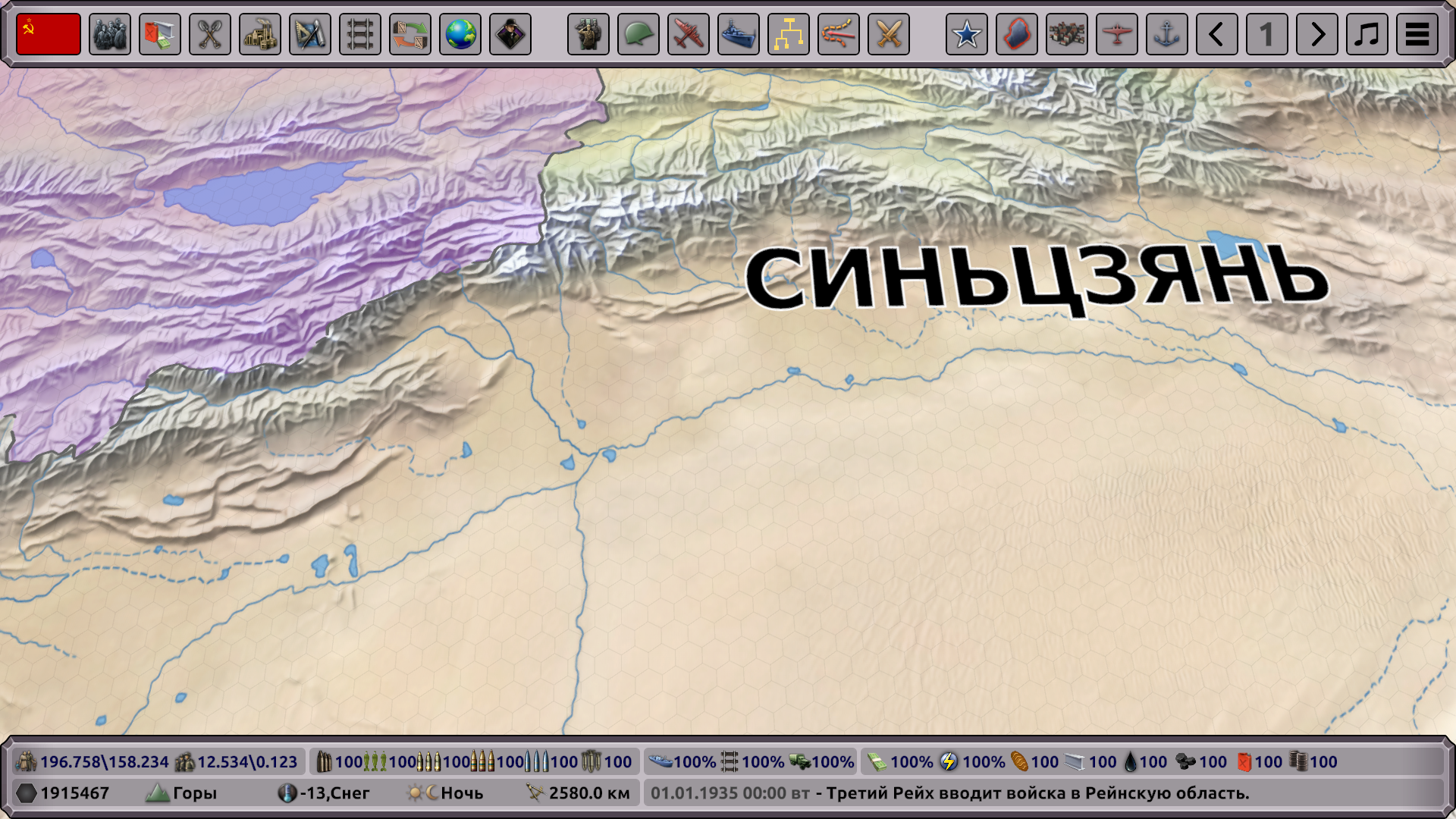Open the trade crates exchange icon
This screenshot has height=819, width=1456.
pos(410,34)
